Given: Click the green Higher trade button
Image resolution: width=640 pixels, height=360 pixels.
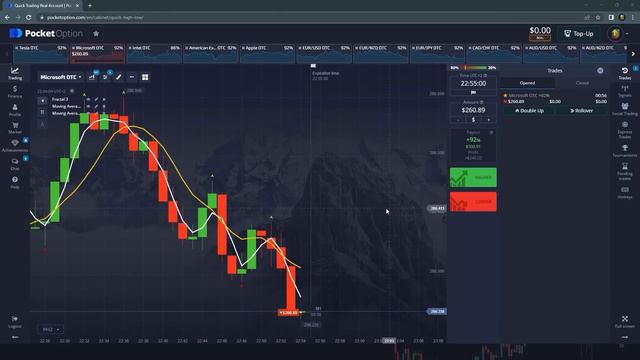Looking at the screenshot, I should point(473,178).
